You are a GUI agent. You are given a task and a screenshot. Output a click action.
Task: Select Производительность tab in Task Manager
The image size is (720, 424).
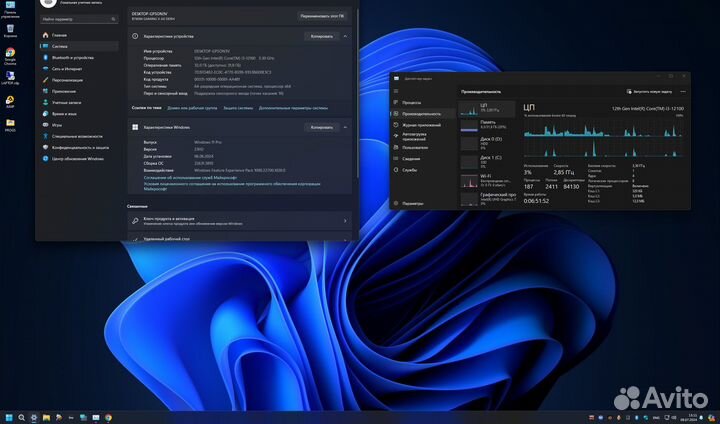click(422, 113)
